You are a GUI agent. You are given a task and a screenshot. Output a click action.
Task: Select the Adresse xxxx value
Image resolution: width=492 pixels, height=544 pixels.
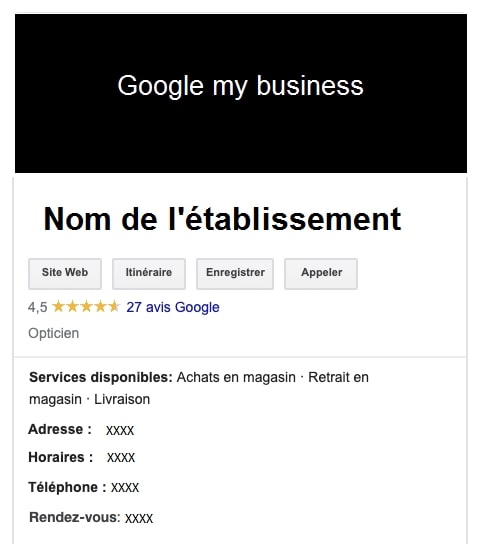coord(120,431)
